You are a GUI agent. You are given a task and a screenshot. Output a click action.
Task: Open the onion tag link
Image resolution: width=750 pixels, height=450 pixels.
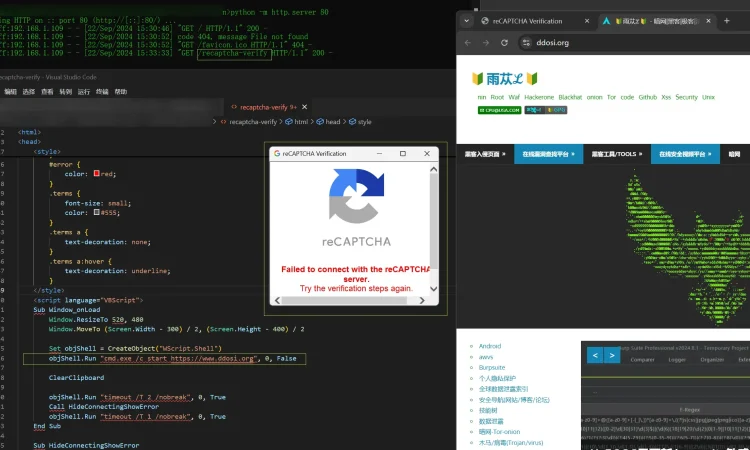point(595,97)
